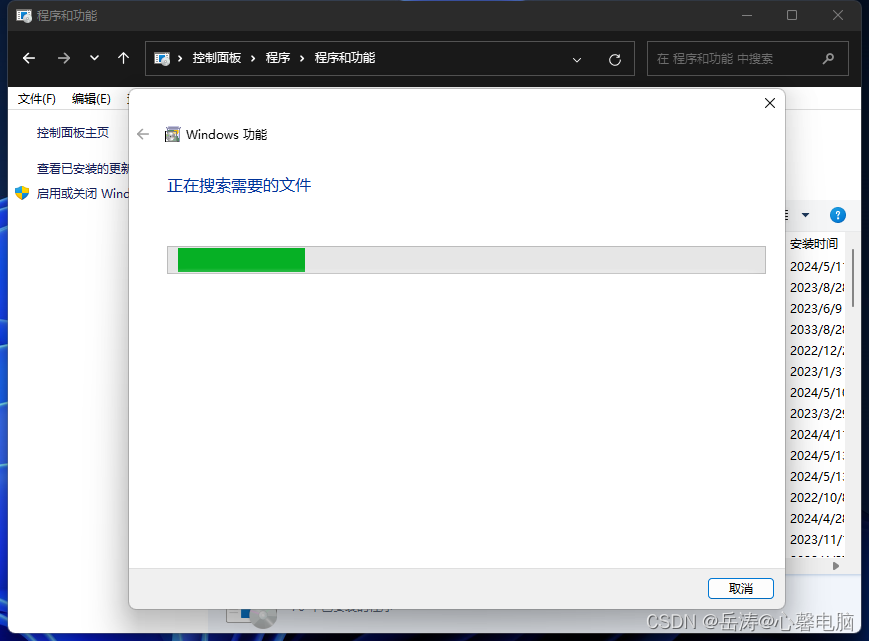Select the row dated 2023/6/9

(816, 309)
